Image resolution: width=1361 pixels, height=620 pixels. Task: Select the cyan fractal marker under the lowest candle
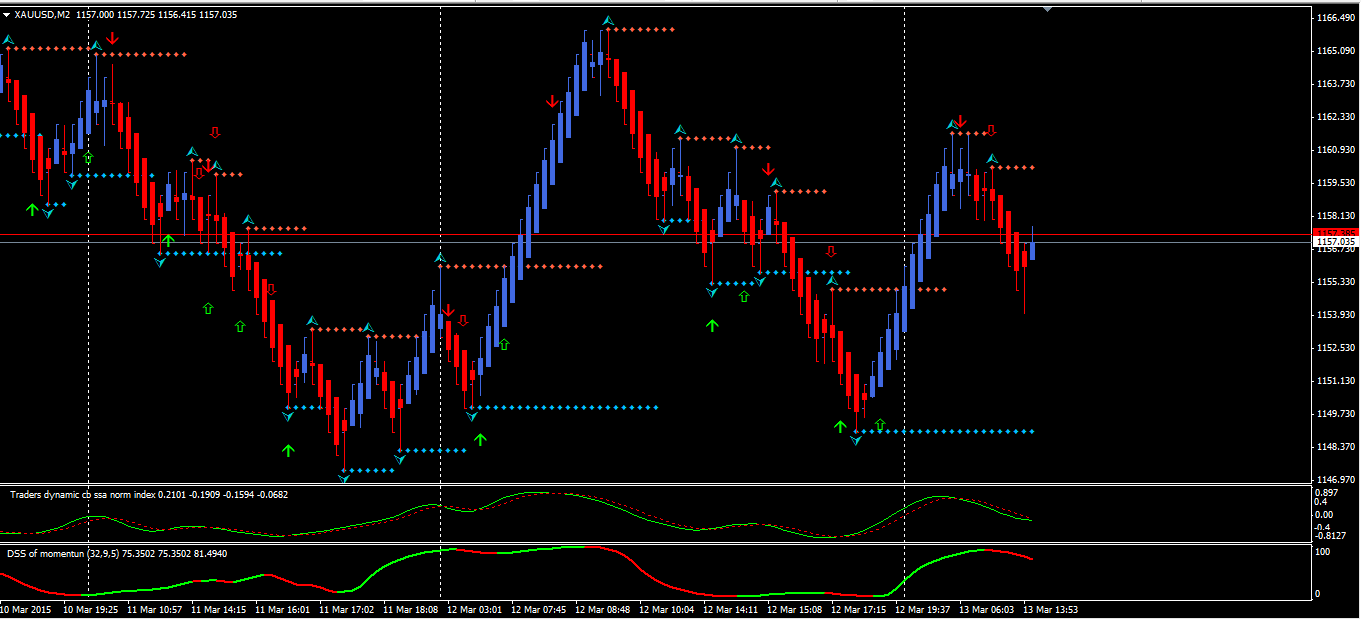pos(344,479)
